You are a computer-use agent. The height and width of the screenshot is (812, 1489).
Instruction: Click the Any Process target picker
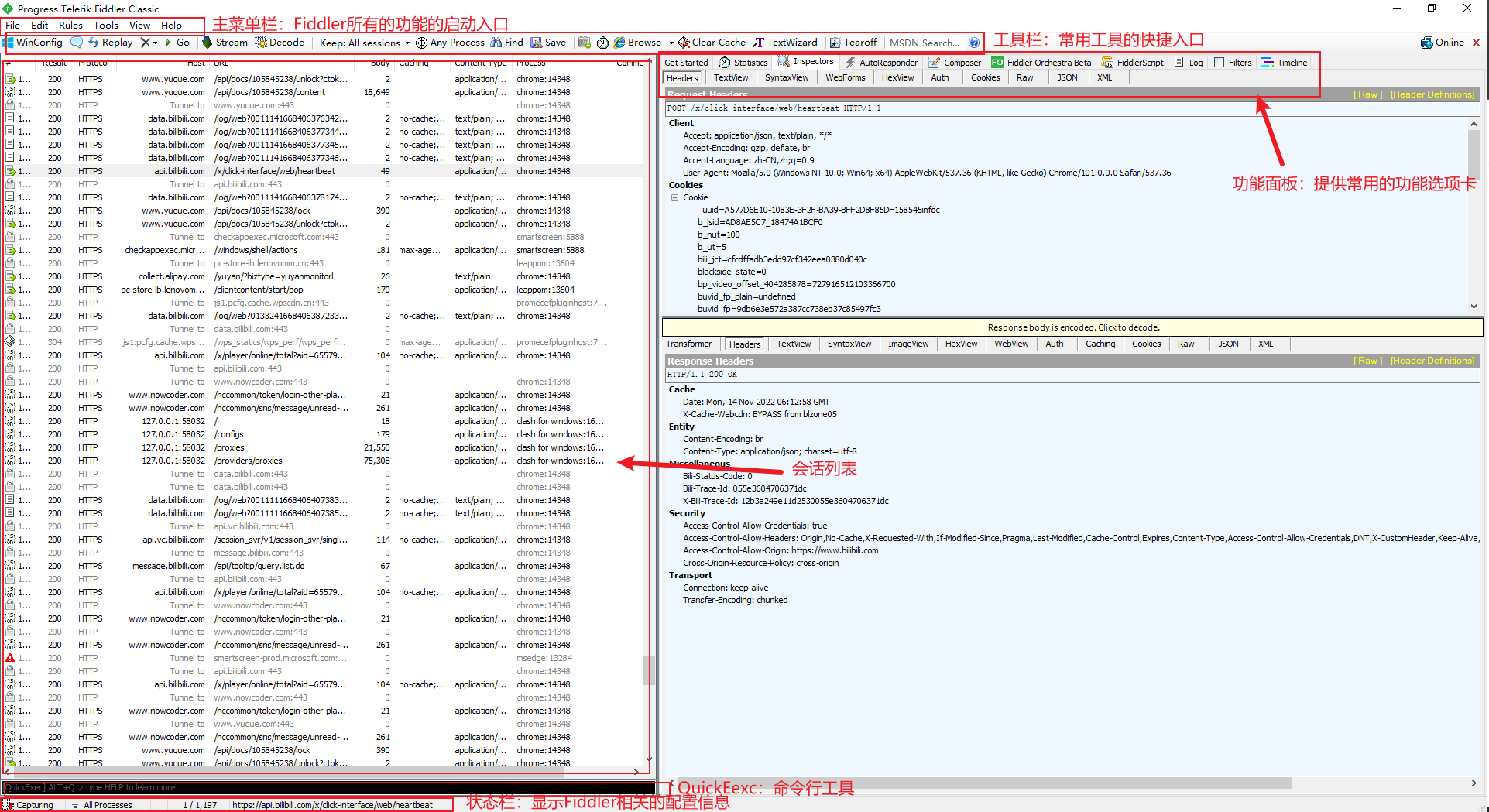point(450,43)
